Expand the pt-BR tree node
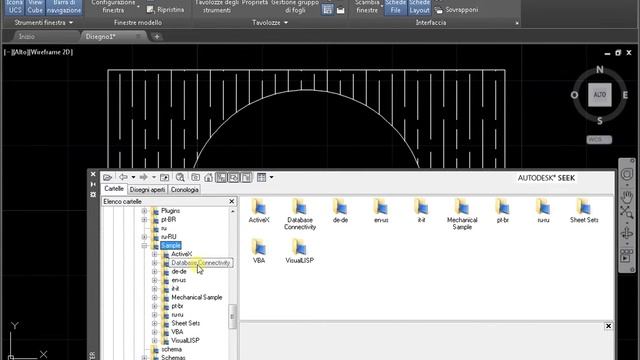640x360 pixels. click(144, 220)
